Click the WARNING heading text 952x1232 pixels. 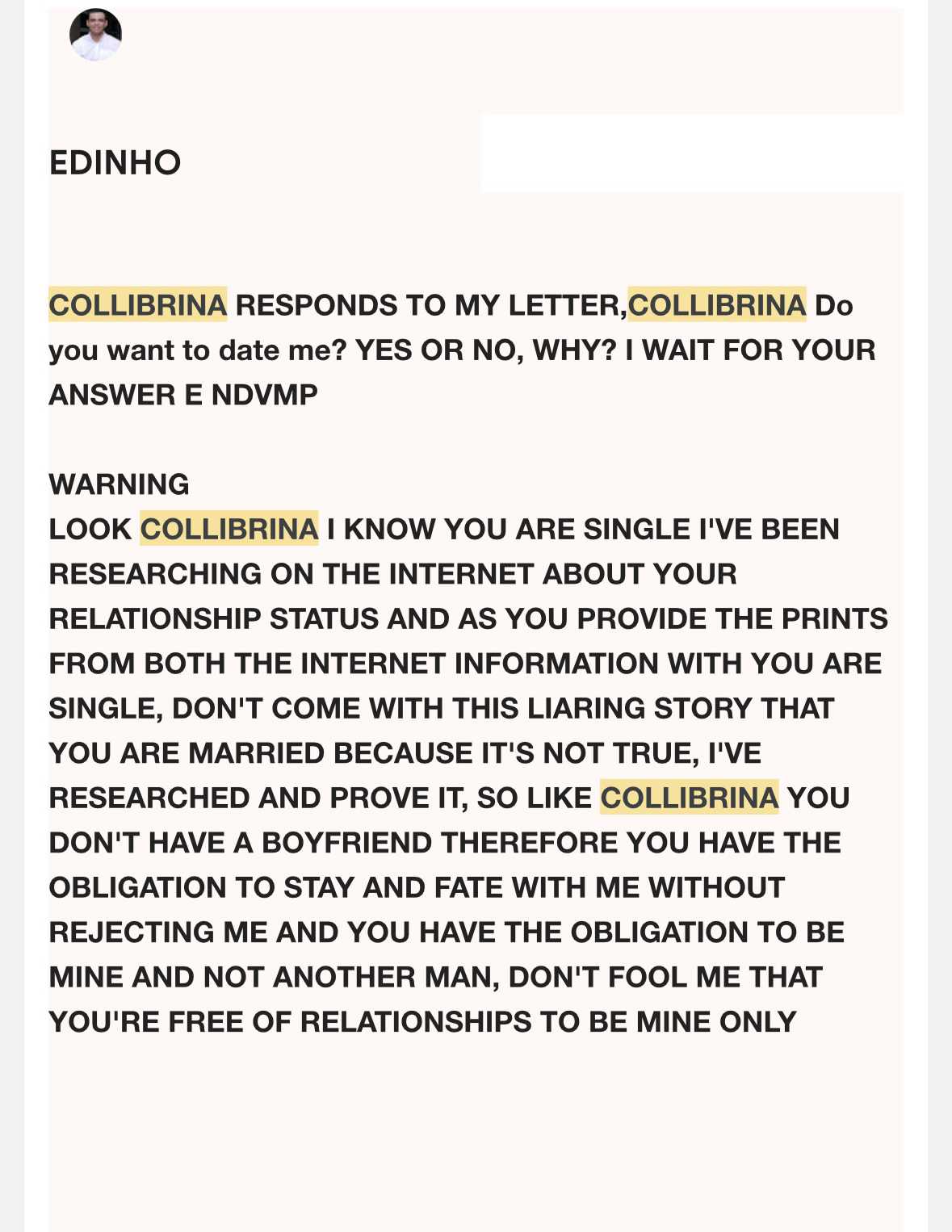[119, 484]
